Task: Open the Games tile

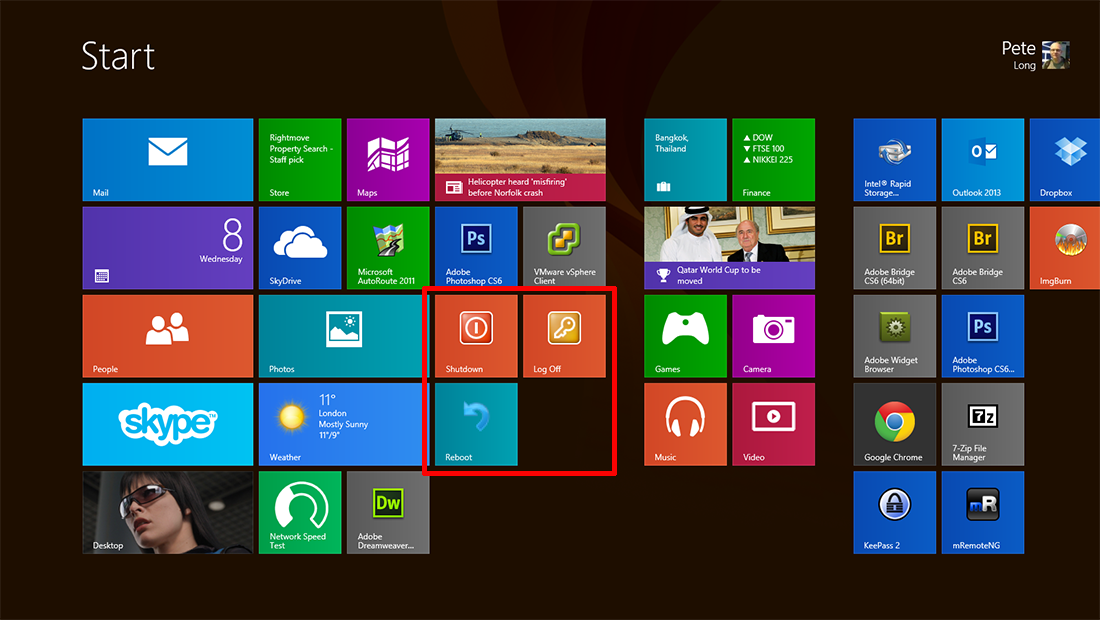Action: point(685,336)
